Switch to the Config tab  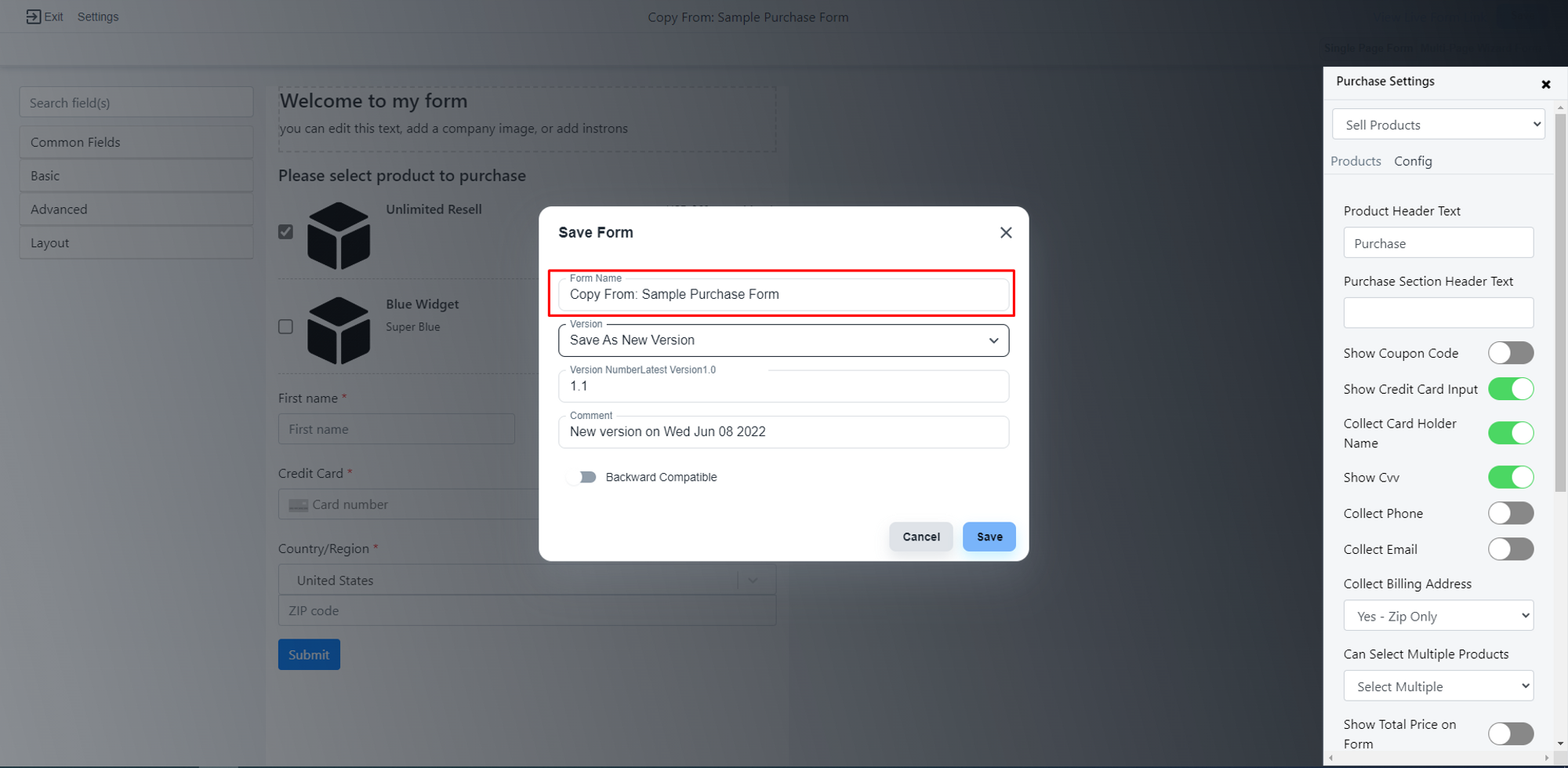tap(1413, 161)
